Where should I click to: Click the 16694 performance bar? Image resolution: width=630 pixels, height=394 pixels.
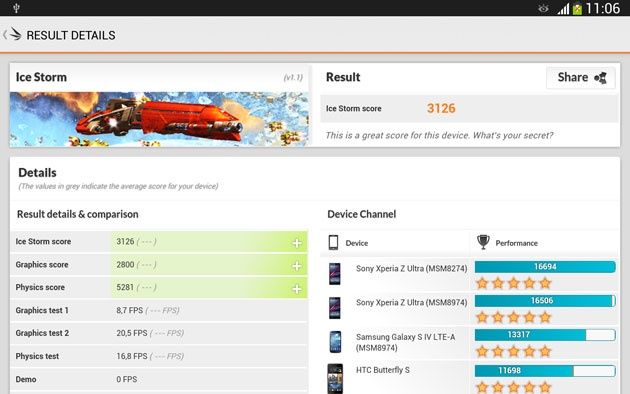click(x=545, y=267)
